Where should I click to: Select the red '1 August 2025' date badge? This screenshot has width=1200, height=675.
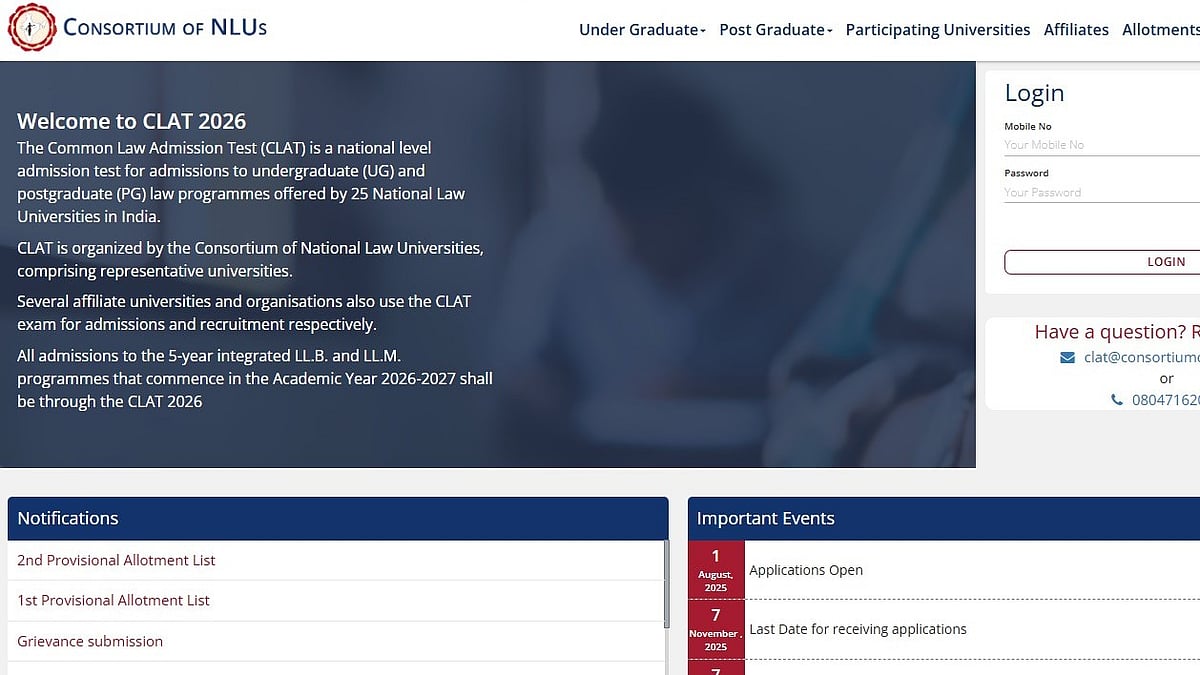coord(715,570)
